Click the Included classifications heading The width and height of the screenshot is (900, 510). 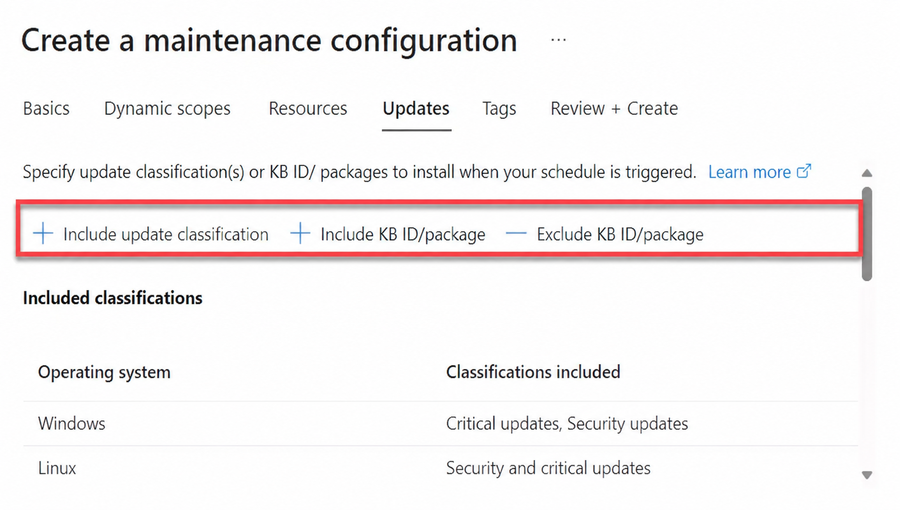[112, 298]
